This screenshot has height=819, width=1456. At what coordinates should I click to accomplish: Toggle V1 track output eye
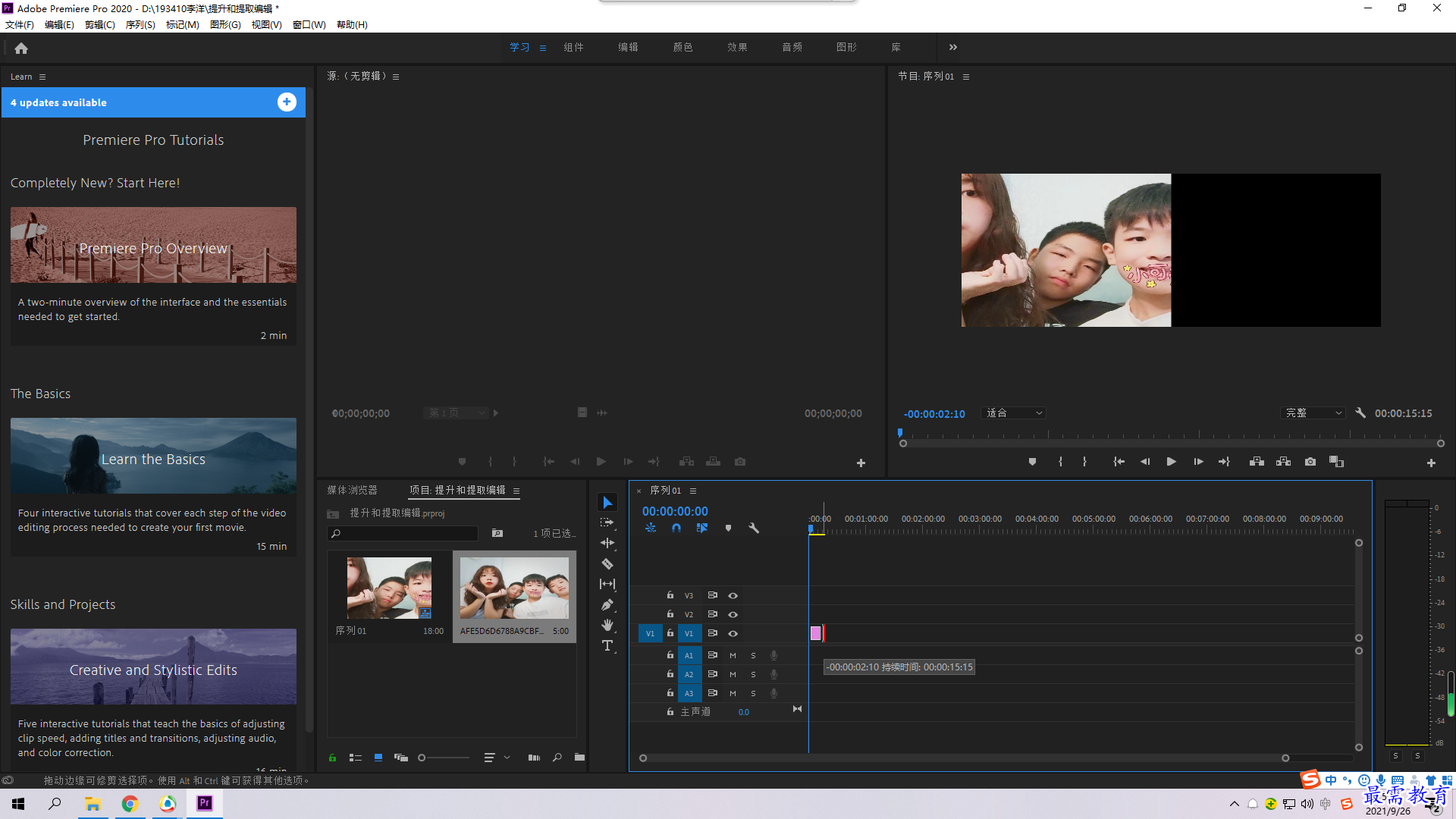point(733,633)
